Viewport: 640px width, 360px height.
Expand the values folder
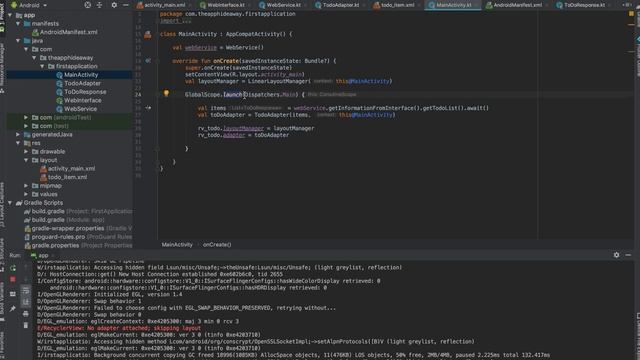[26, 194]
